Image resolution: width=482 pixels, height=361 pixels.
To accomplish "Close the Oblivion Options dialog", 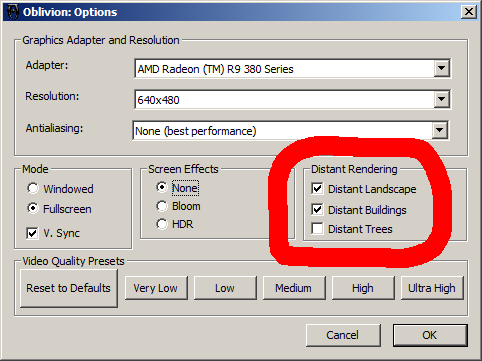I will tap(468, 12).
